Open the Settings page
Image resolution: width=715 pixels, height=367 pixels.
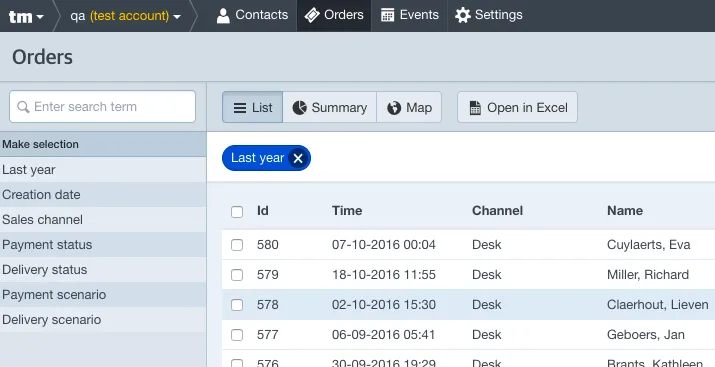[489, 16]
